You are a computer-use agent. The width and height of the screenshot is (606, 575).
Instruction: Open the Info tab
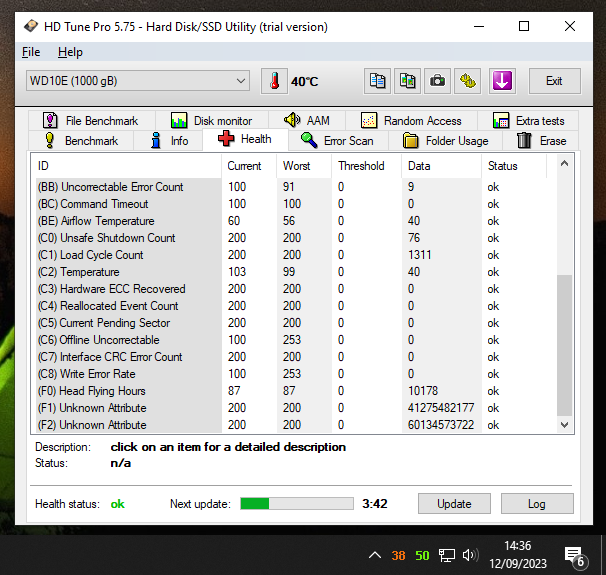168,141
